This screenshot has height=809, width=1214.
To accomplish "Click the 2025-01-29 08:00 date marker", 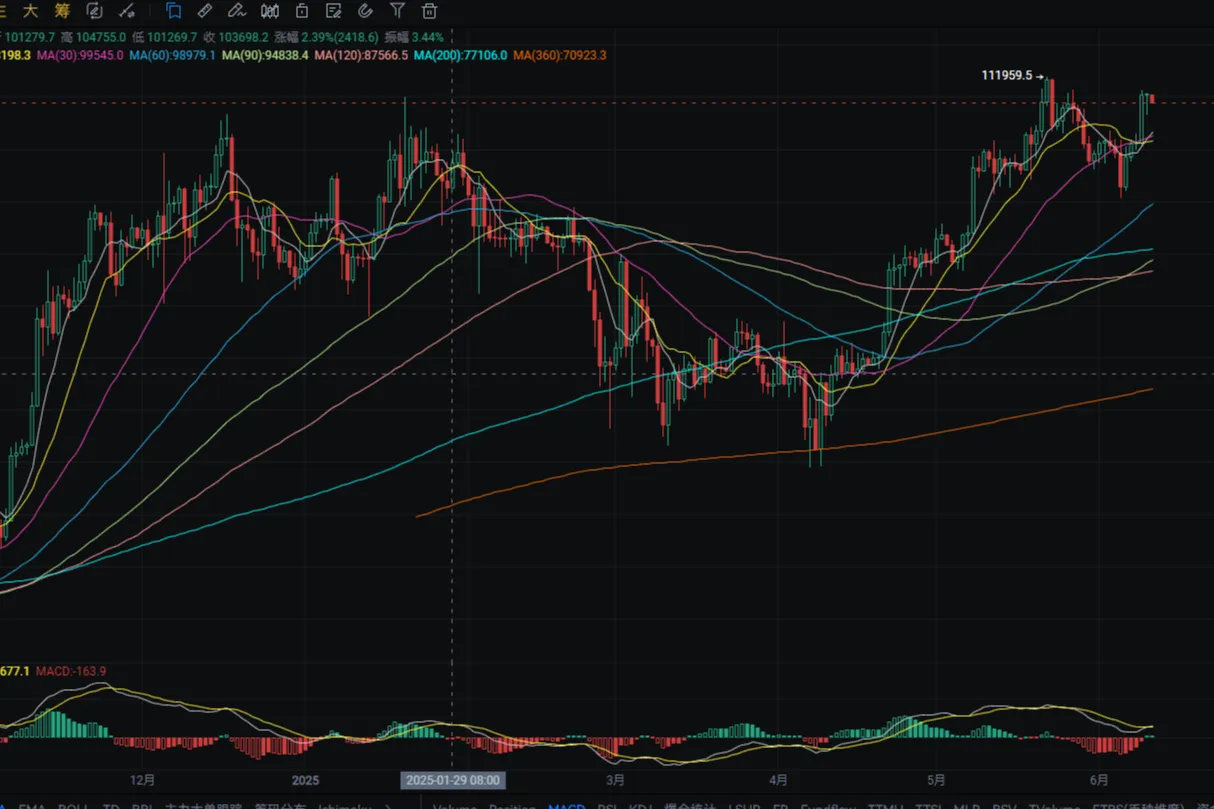I will pyautogui.click(x=453, y=780).
